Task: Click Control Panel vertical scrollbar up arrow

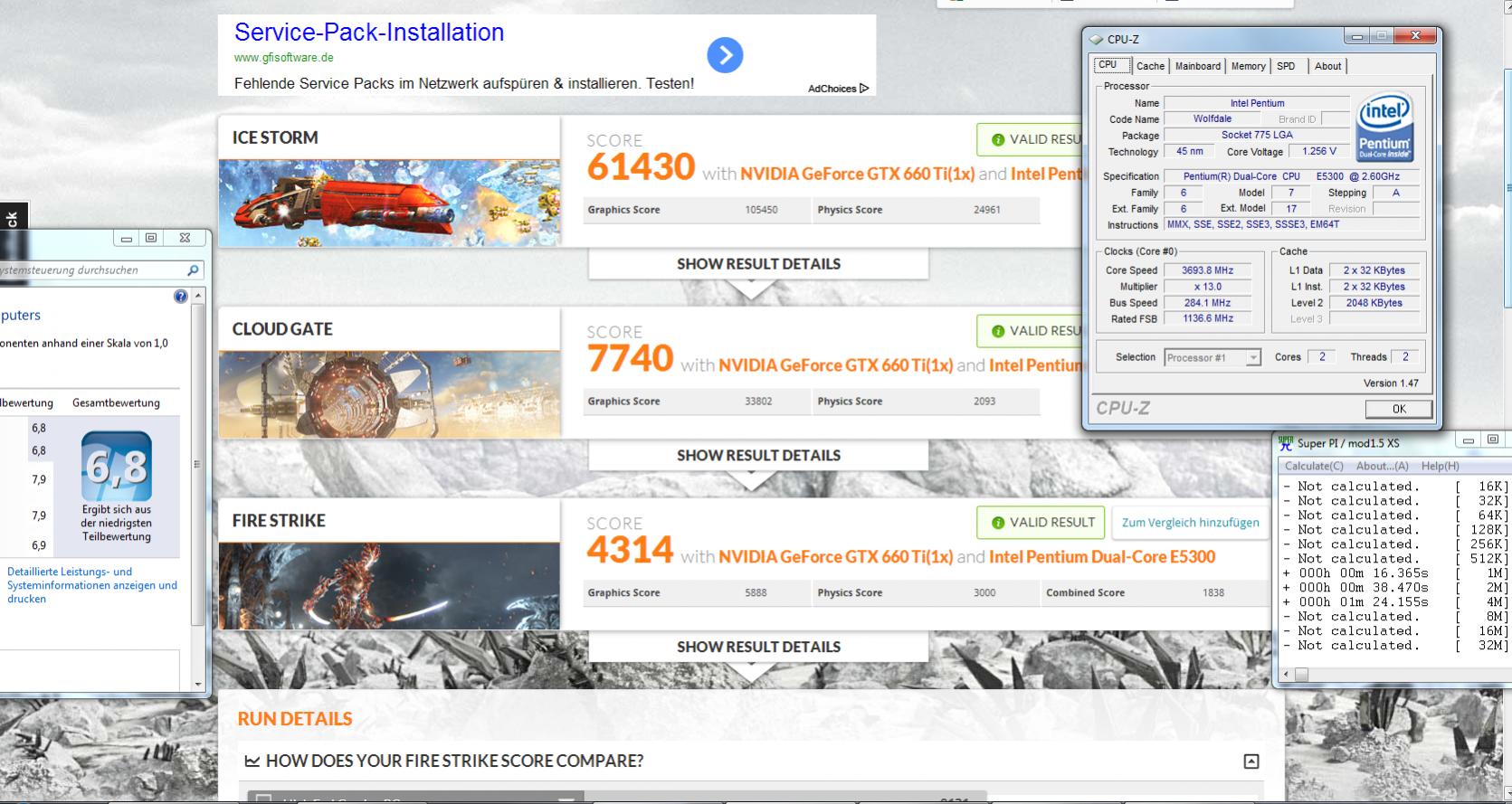Action: click(198, 296)
